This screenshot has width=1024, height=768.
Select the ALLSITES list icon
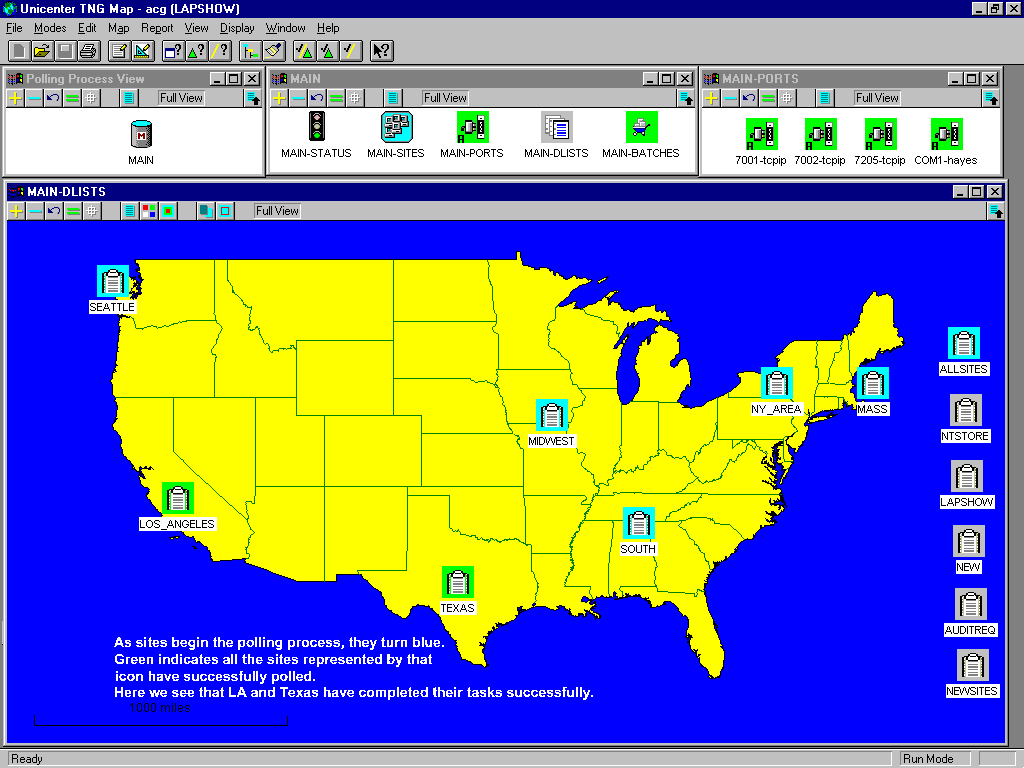click(964, 344)
